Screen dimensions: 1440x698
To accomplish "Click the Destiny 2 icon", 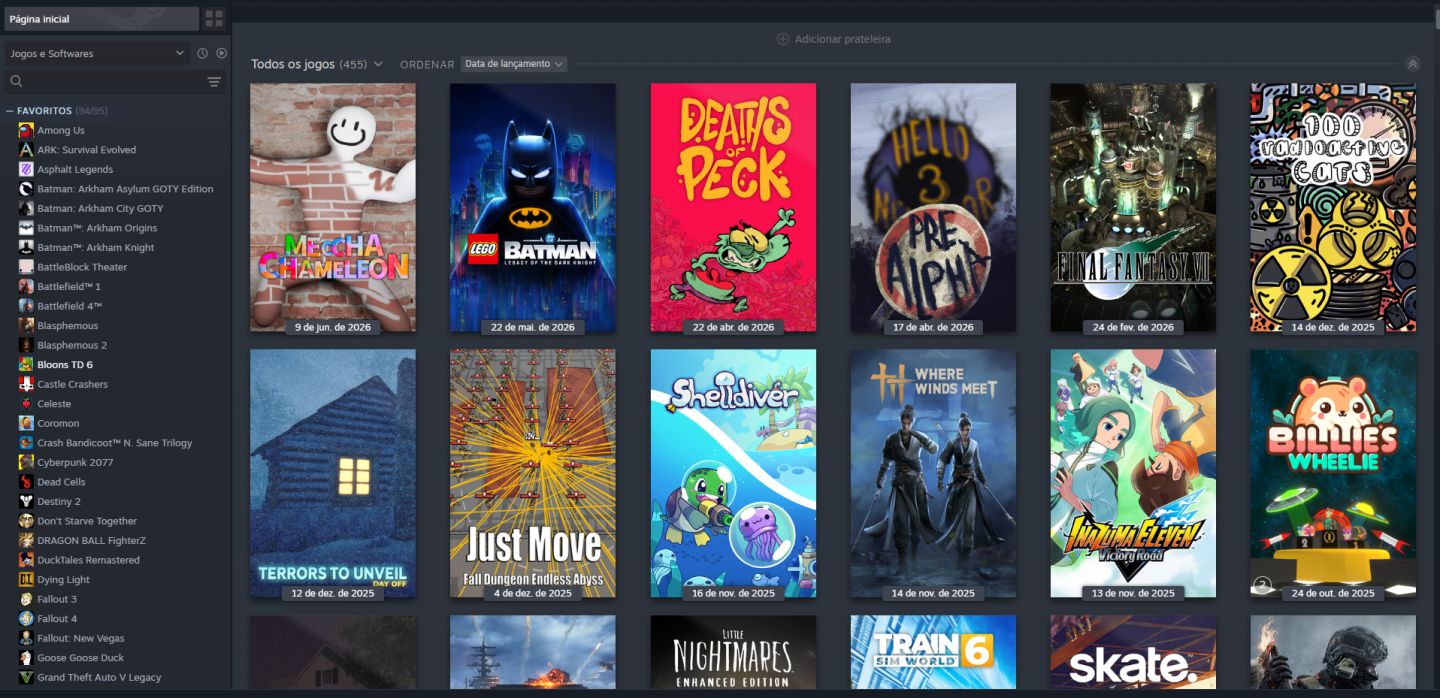I will coord(26,501).
